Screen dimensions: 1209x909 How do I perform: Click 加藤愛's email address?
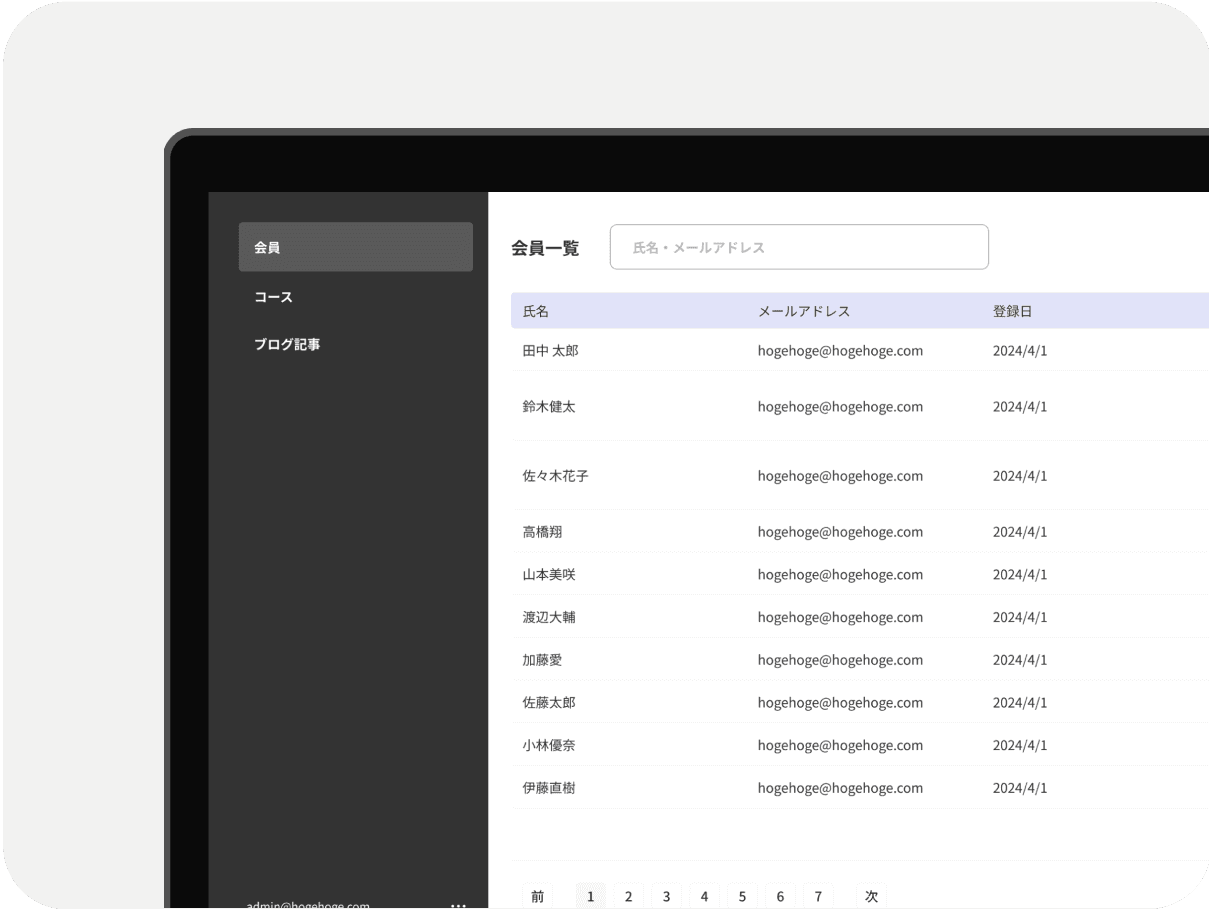(x=840, y=660)
